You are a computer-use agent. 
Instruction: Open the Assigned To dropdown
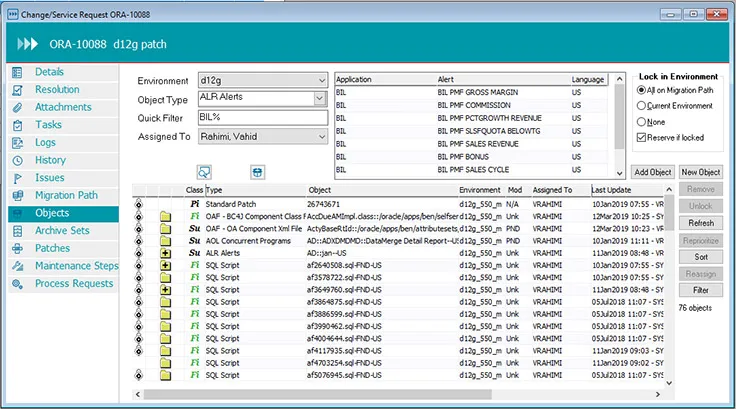point(320,136)
